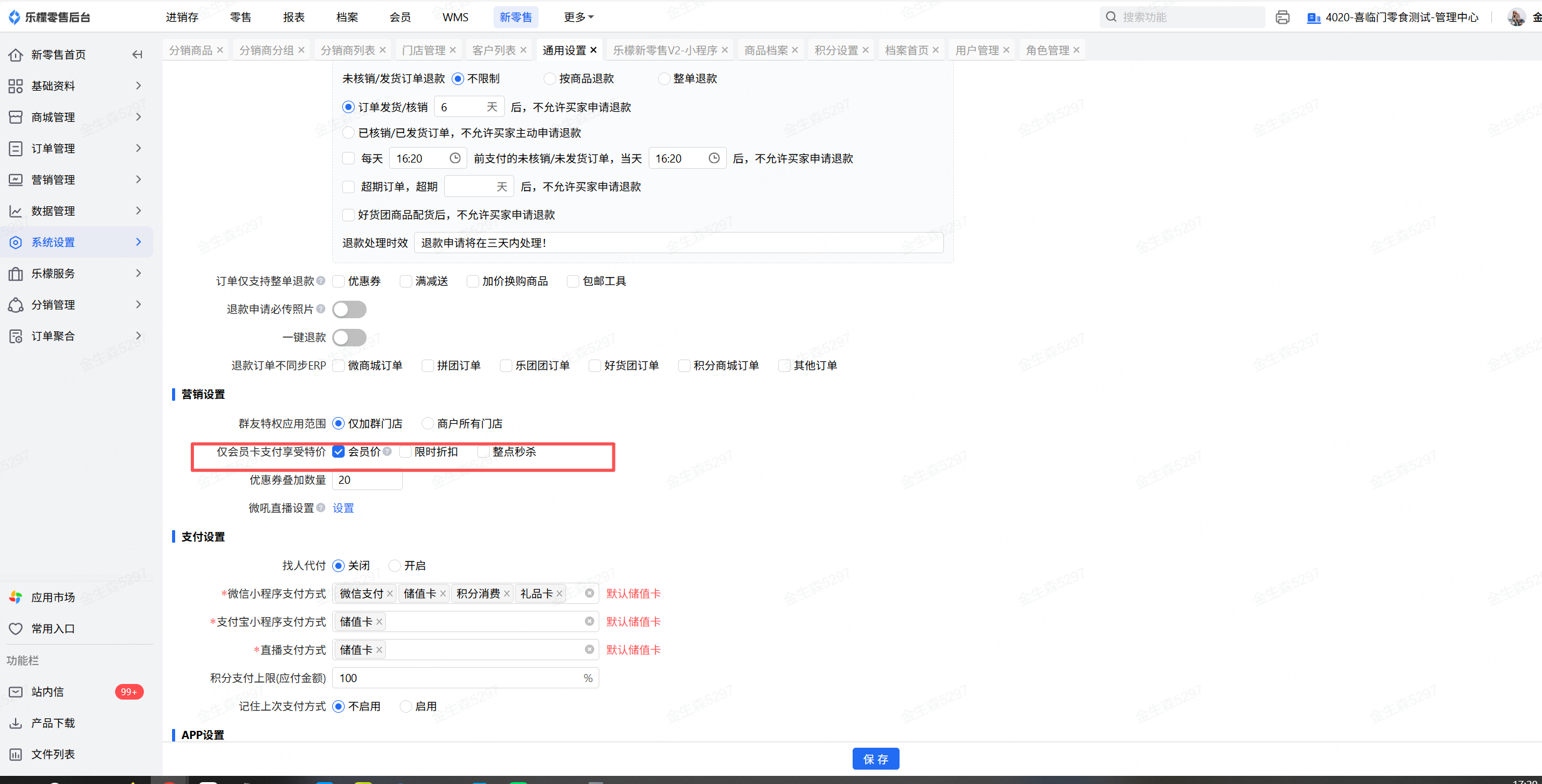Check the 限时折扣 checkbox
The width and height of the screenshot is (1542, 784).
click(x=405, y=452)
